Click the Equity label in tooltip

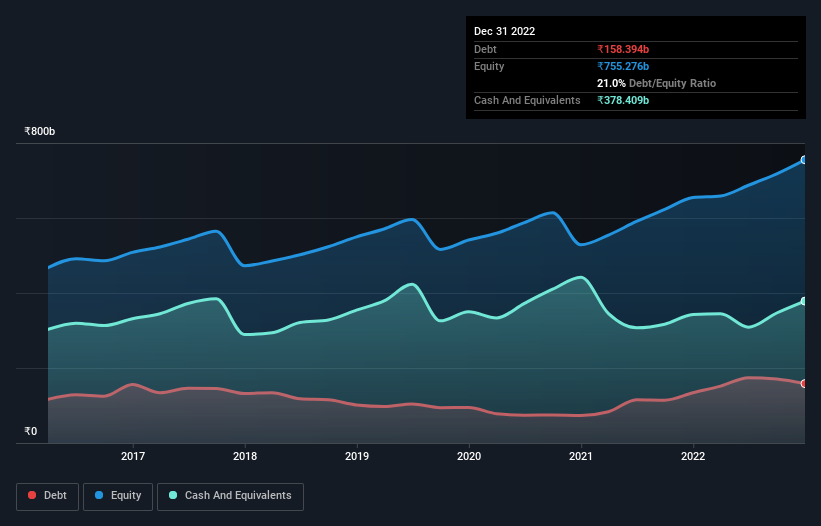489,66
